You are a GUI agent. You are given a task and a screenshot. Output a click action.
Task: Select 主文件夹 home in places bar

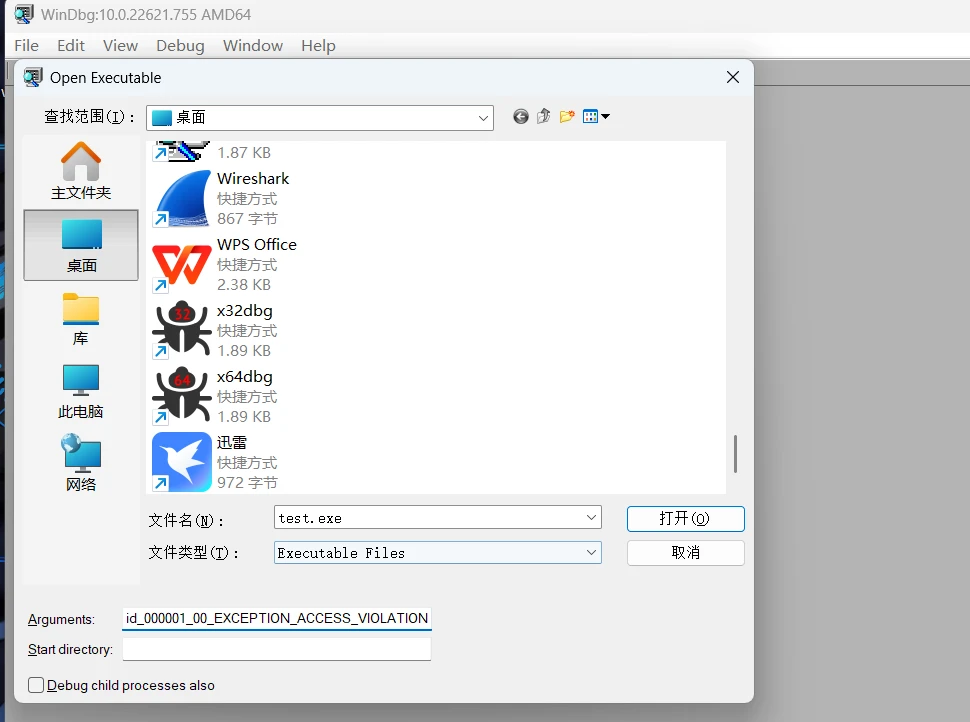(x=81, y=171)
